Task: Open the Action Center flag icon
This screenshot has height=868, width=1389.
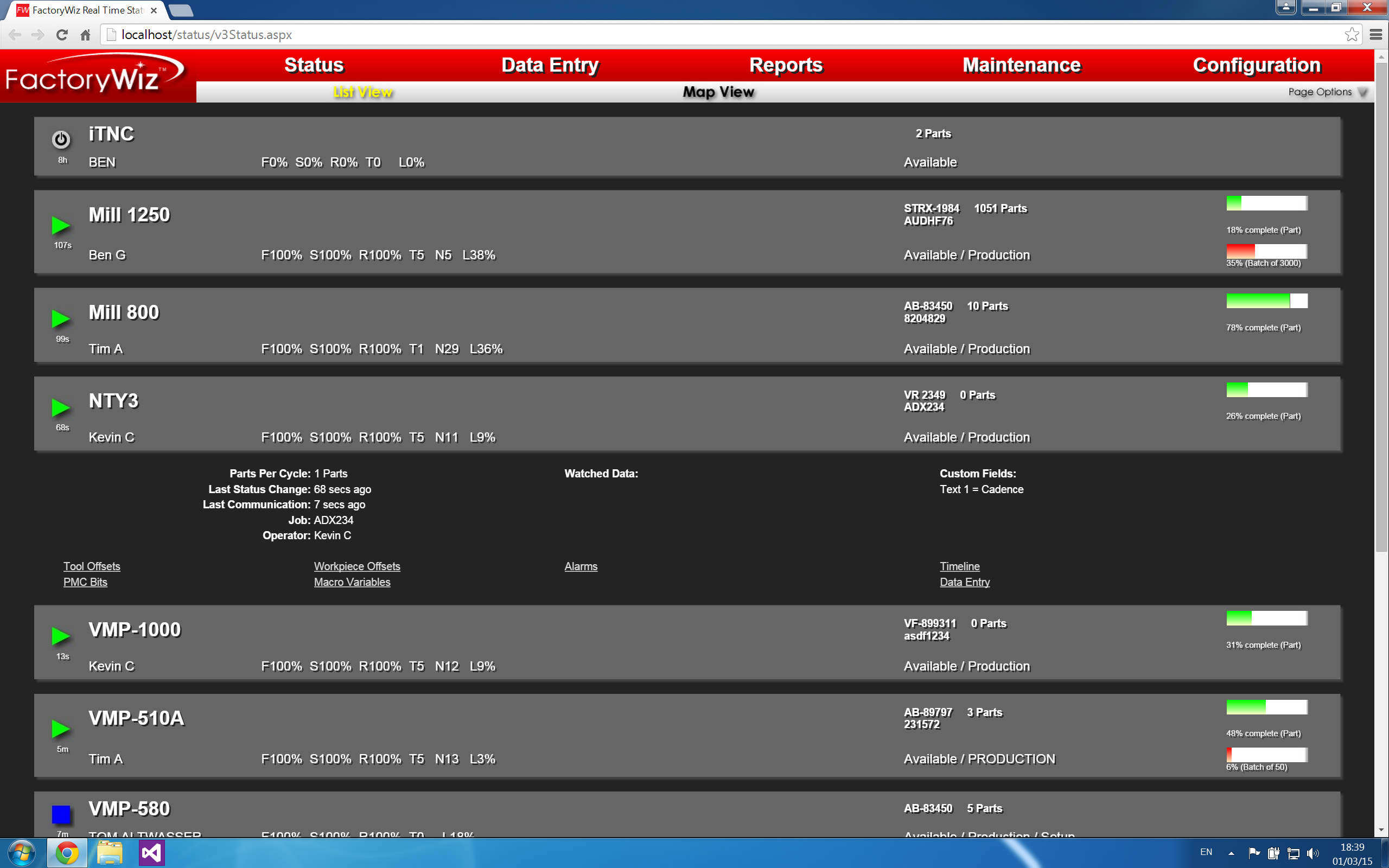Action: click(x=1254, y=853)
